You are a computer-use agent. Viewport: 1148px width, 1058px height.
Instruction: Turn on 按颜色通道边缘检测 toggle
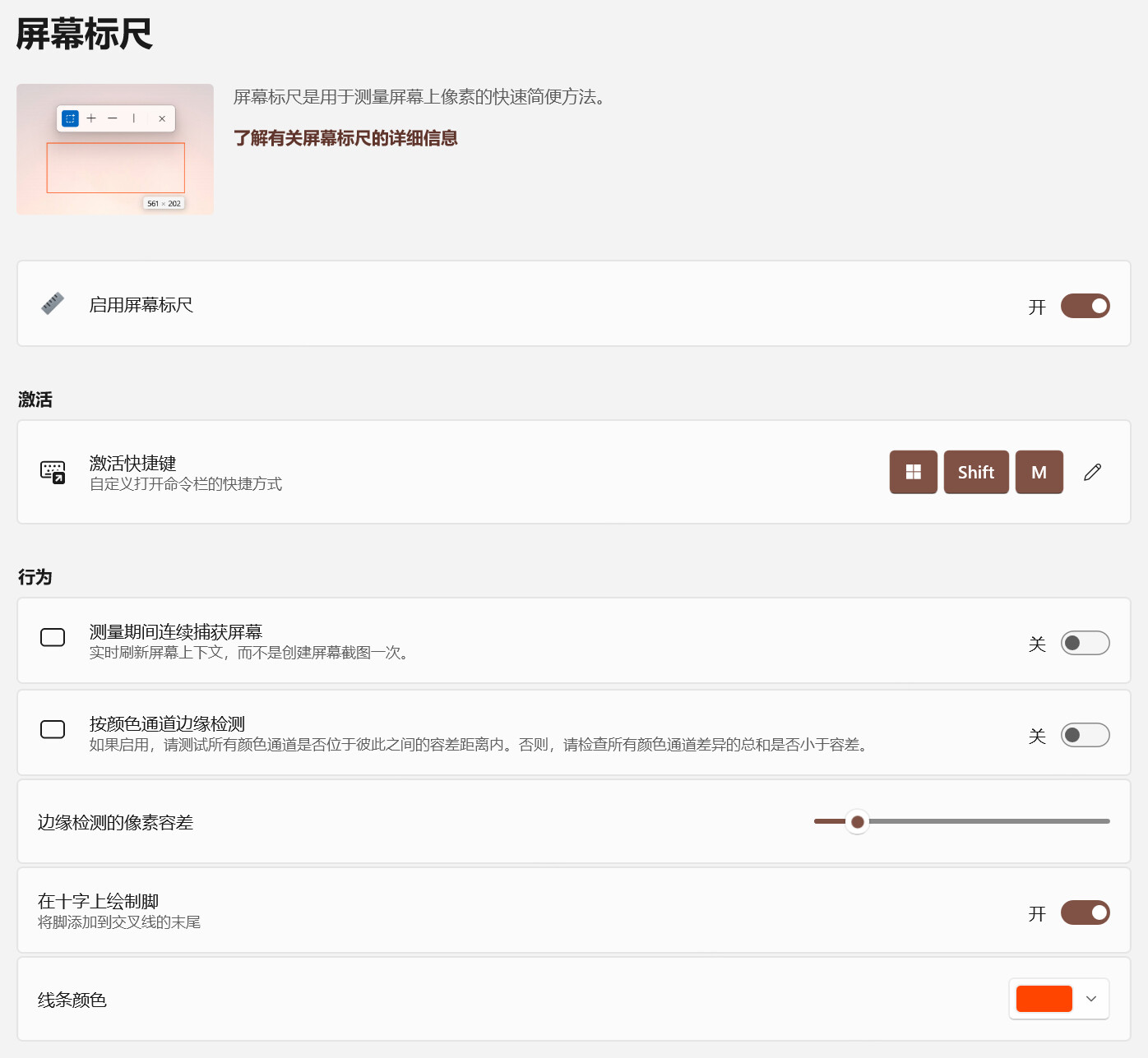(1085, 735)
